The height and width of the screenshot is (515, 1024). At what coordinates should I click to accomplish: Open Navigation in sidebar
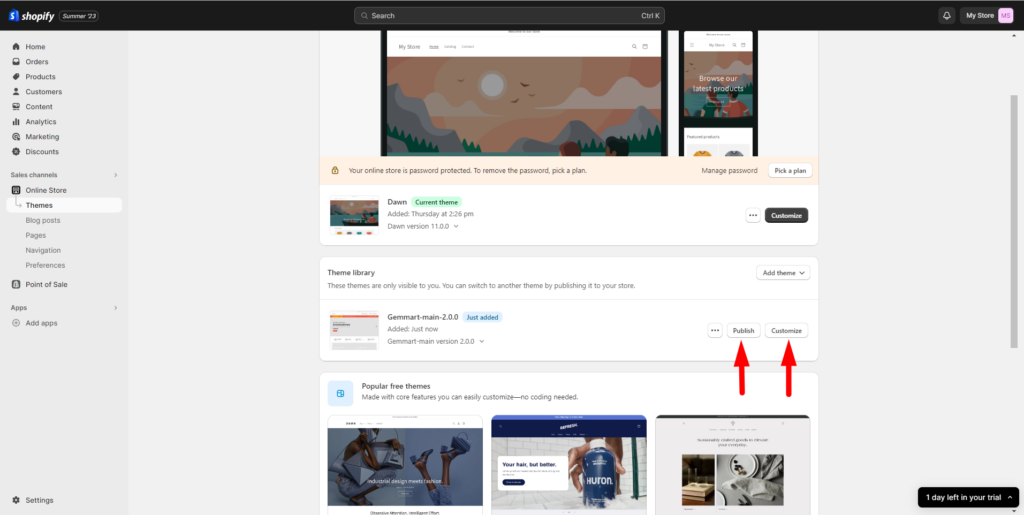(43, 251)
